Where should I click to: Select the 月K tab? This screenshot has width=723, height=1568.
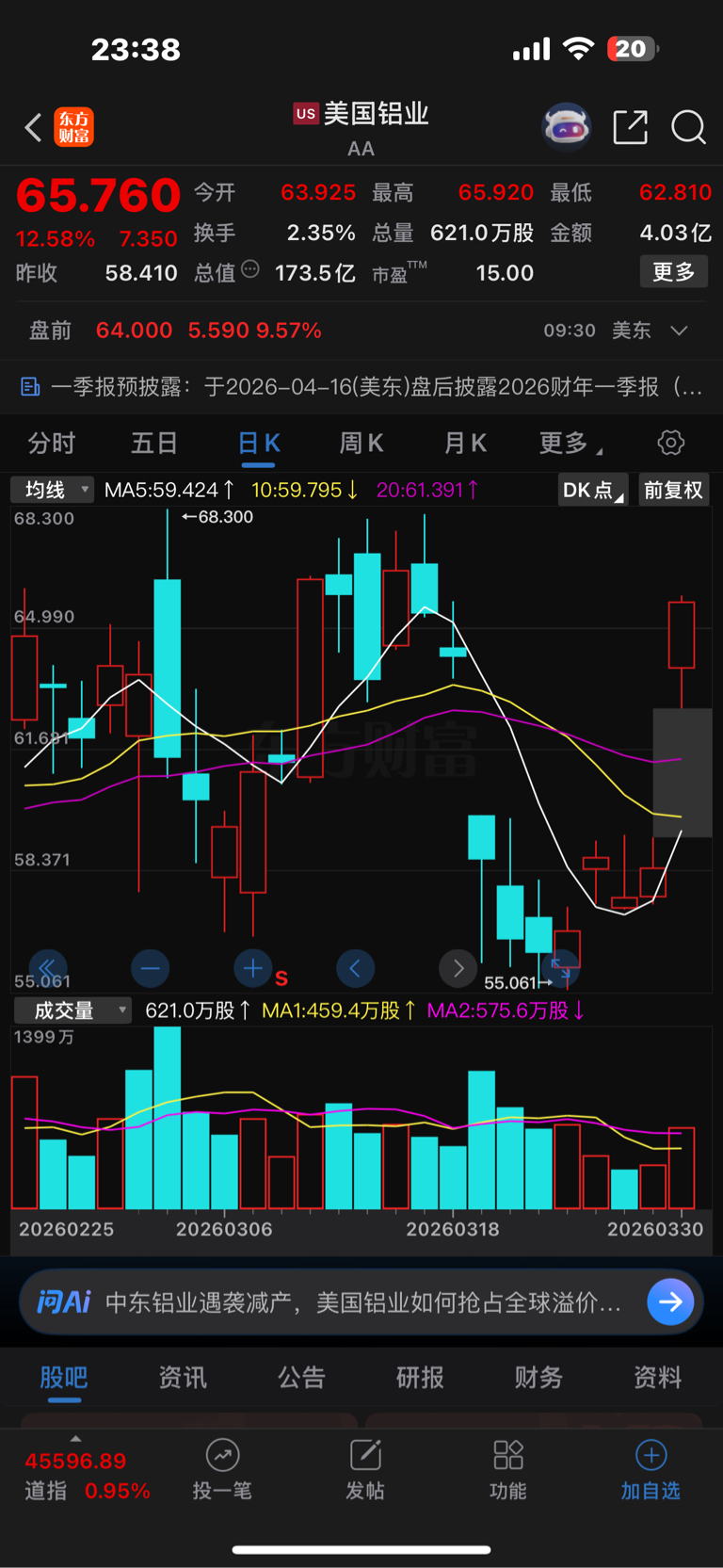click(x=464, y=444)
